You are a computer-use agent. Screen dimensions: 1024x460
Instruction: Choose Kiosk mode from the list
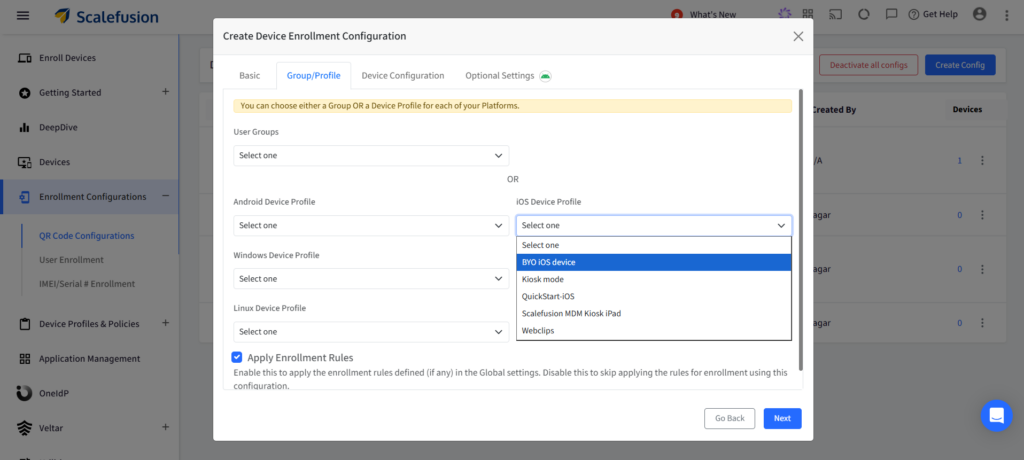[654, 279]
